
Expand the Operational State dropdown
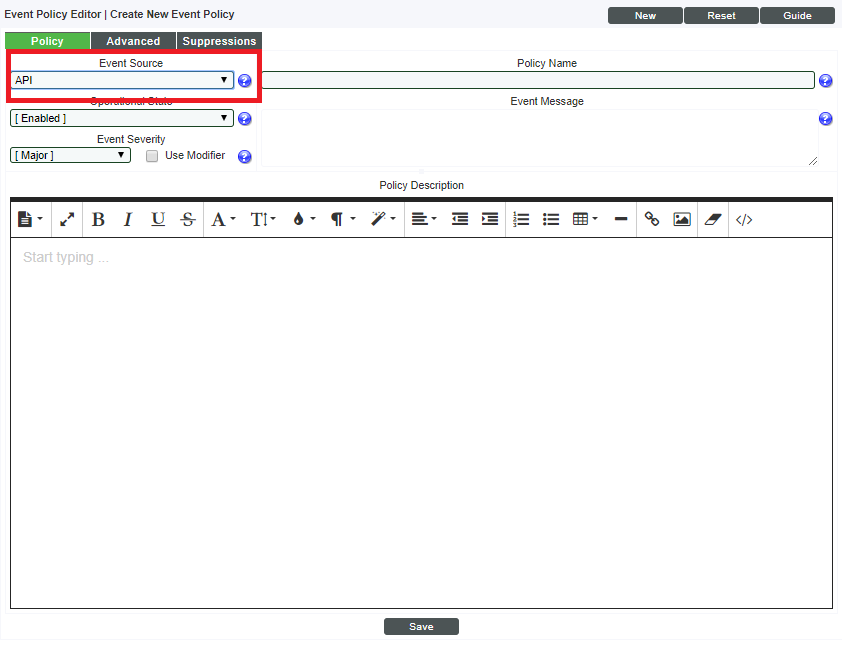(x=122, y=118)
